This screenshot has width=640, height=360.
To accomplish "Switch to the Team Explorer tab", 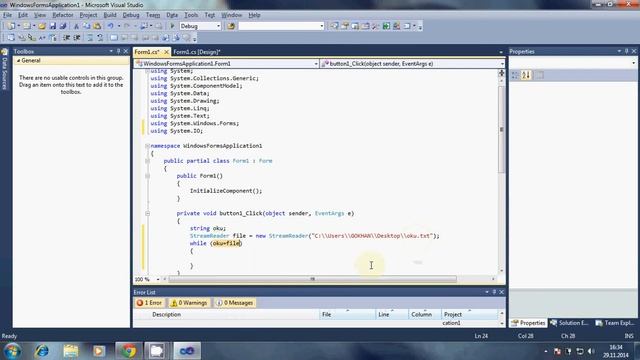I will (x=615, y=323).
